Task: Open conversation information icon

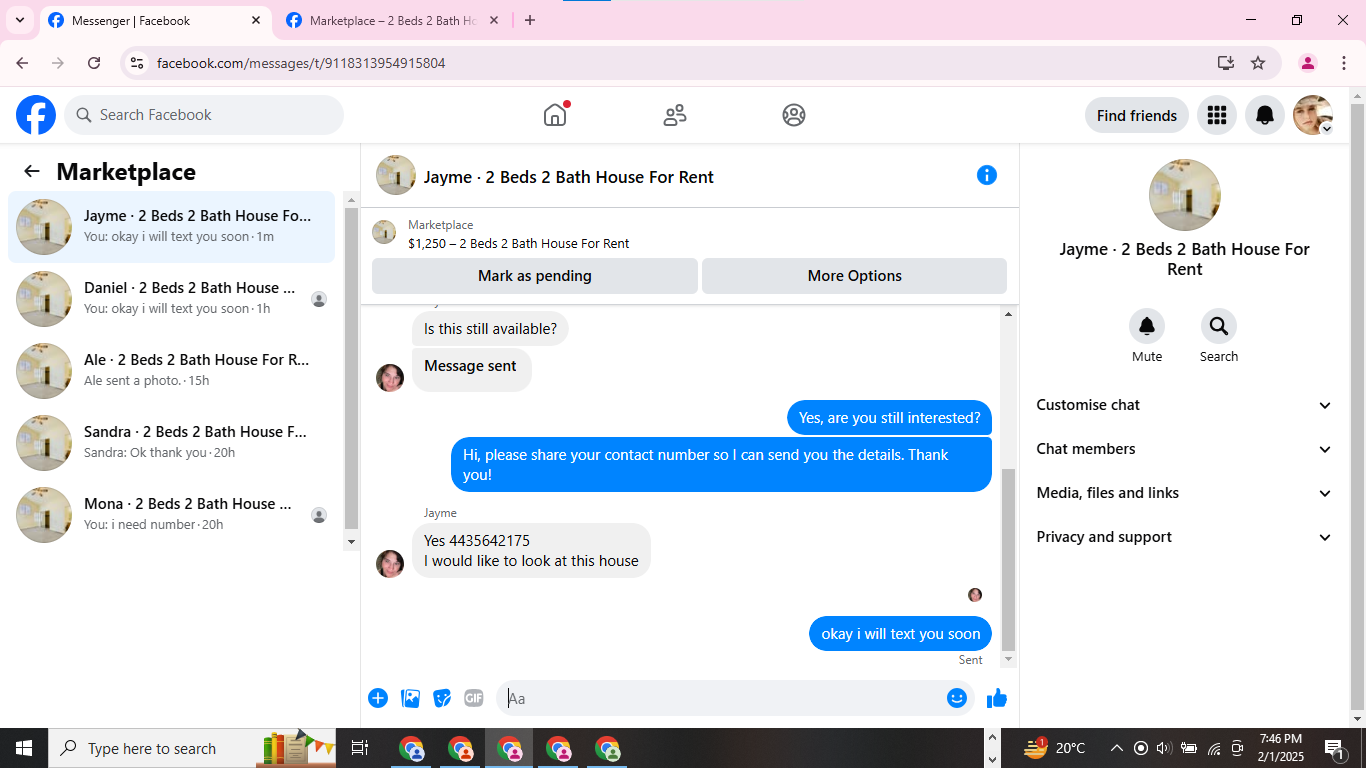Action: [x=987, y=175]
